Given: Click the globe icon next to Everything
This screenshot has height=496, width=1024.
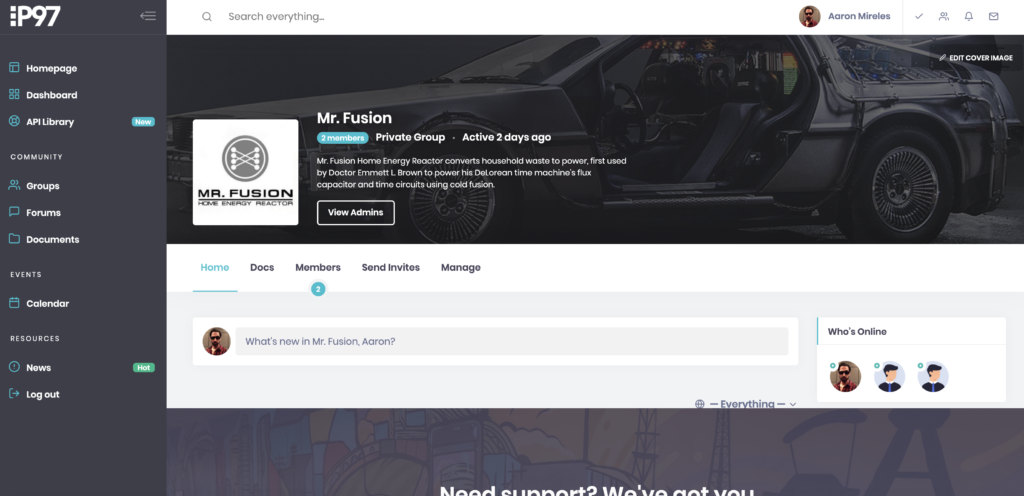Looking at the screenshot, I should 699,404.
